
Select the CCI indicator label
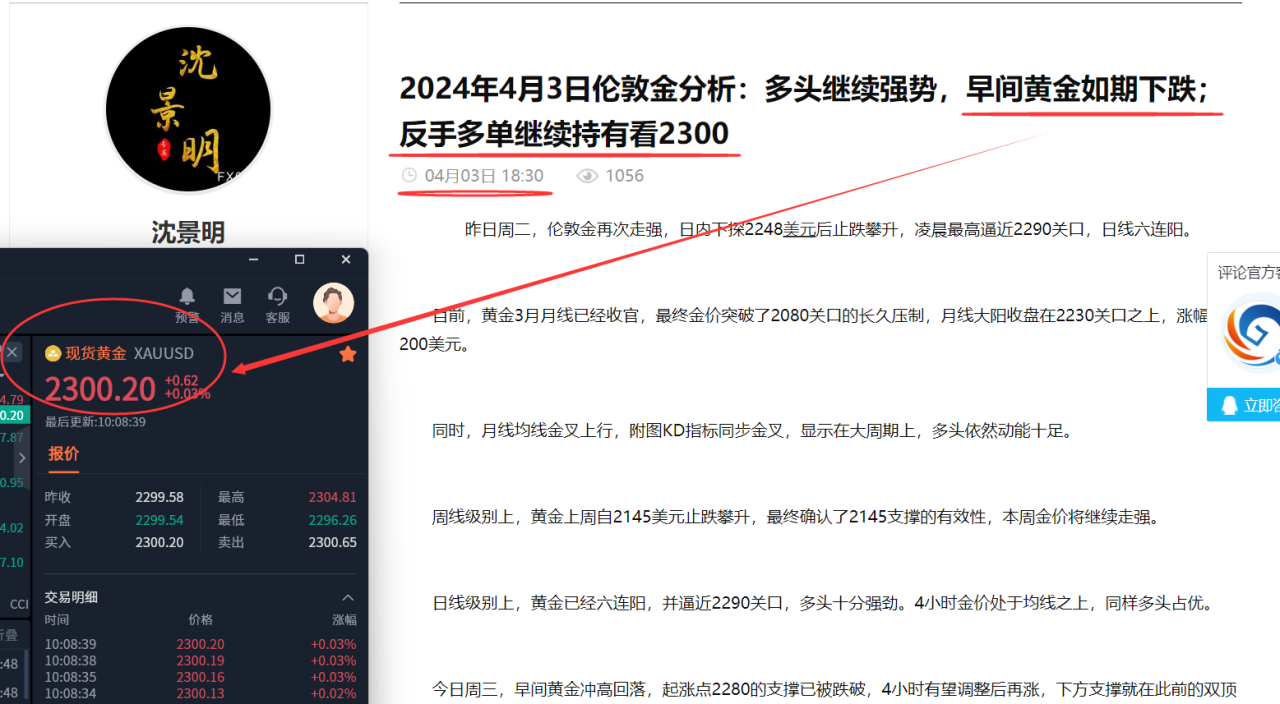(19, 604)
